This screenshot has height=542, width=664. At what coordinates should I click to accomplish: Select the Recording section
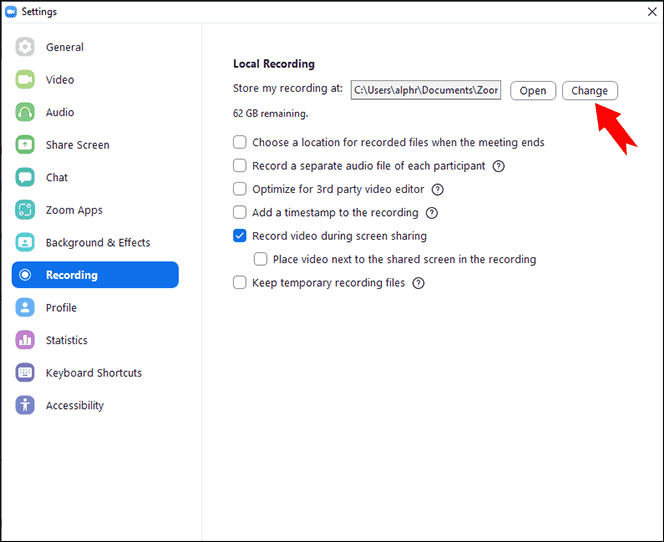[x=95, y=275]
